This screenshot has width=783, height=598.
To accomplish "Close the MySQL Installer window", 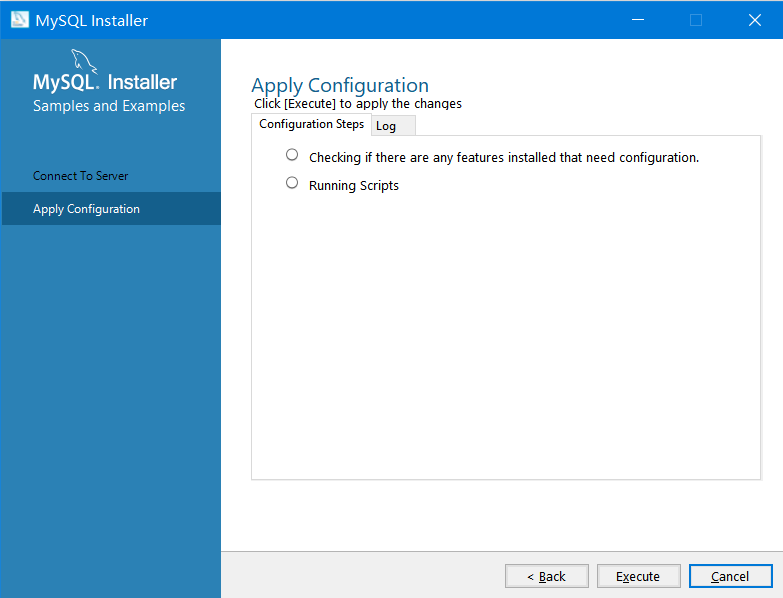I will coord(754,20).
